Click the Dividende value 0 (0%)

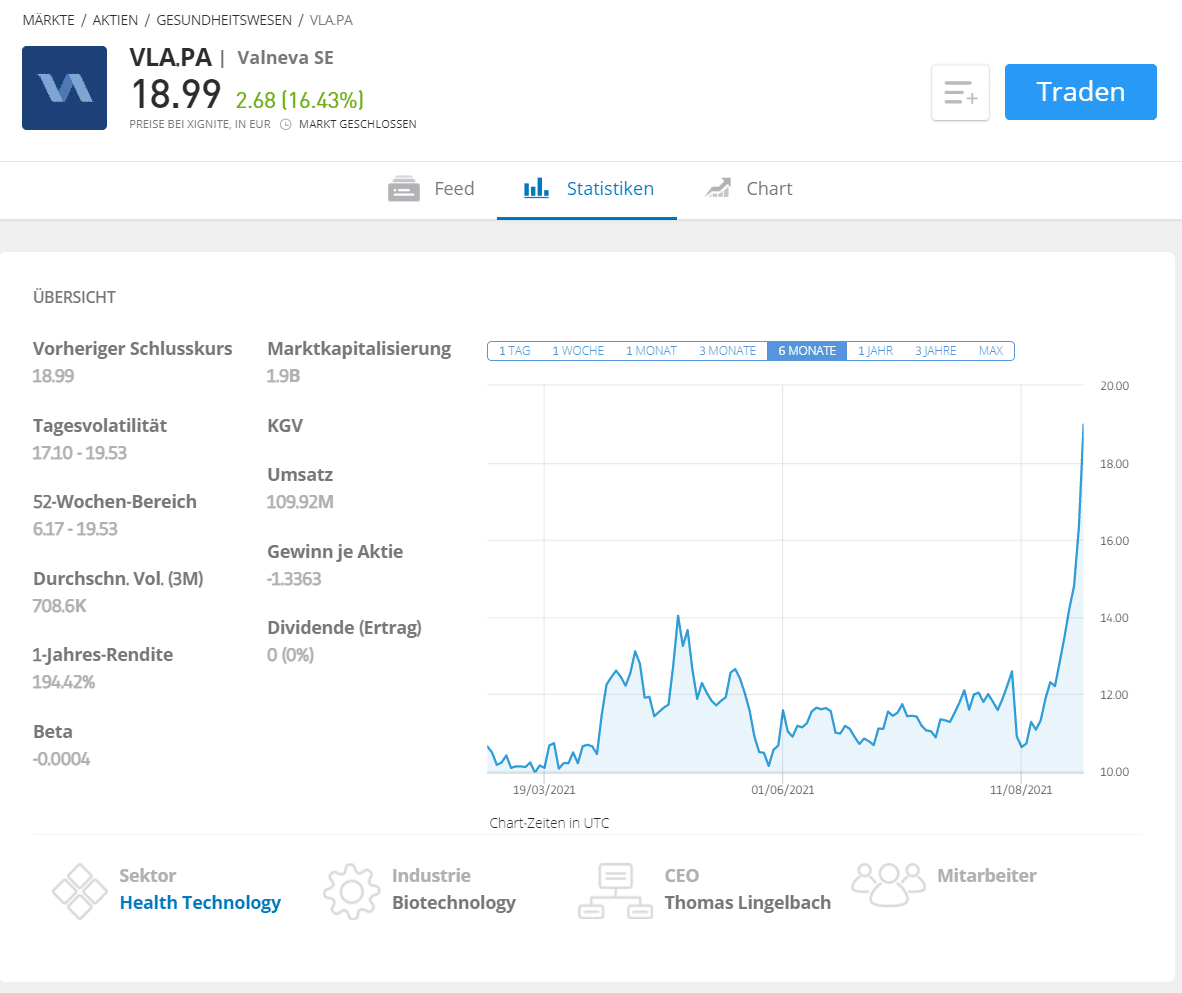(290, 654)
